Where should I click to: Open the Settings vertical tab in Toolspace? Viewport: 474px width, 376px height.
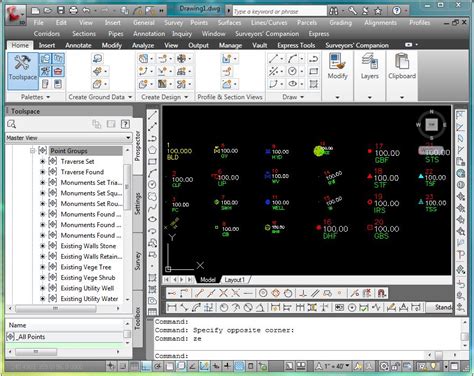(138, 203)
